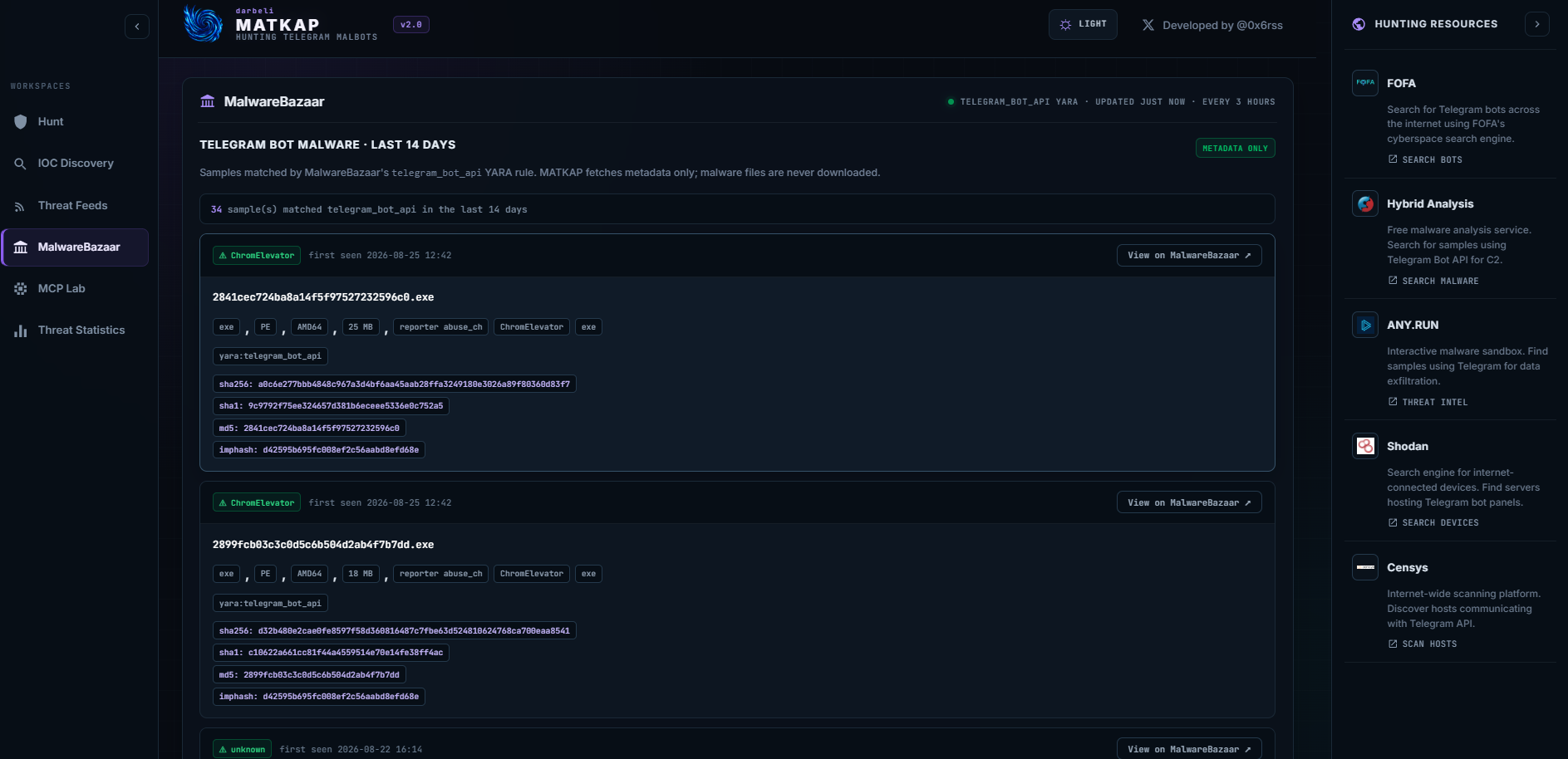Image resolution: width=1568 pixels, height=759 pixels.
Task: Open Threat Feeds workspace
Action: pyautogui.click(x=75, y=206)
